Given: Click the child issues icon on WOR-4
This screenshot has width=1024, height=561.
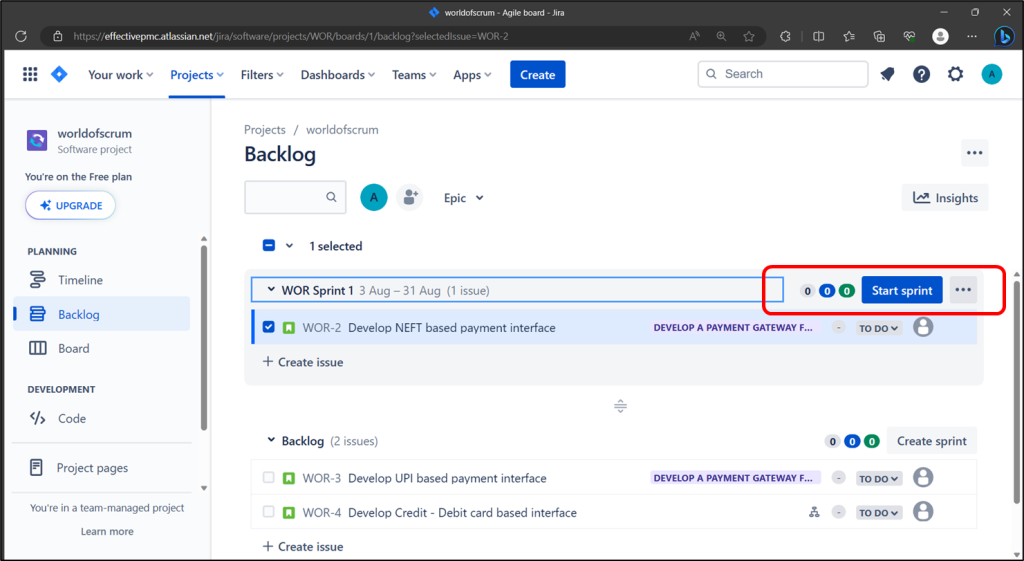Looking at the screenshot, I should (814, 513).
